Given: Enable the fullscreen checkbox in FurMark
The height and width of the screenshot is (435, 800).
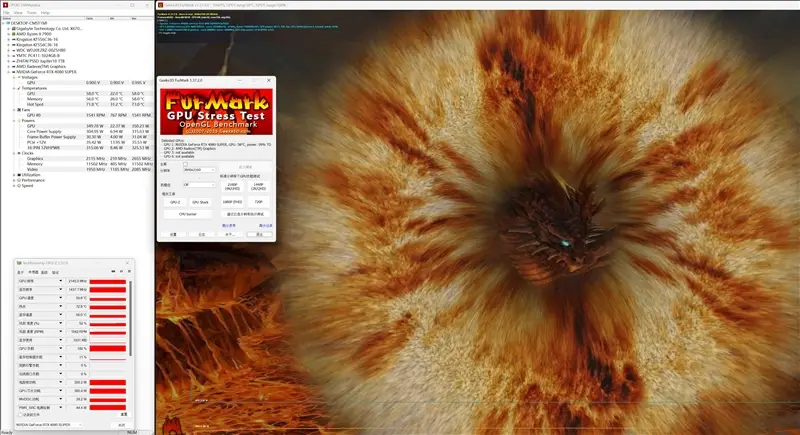Looking at the screenshot, I should point(186,164).
